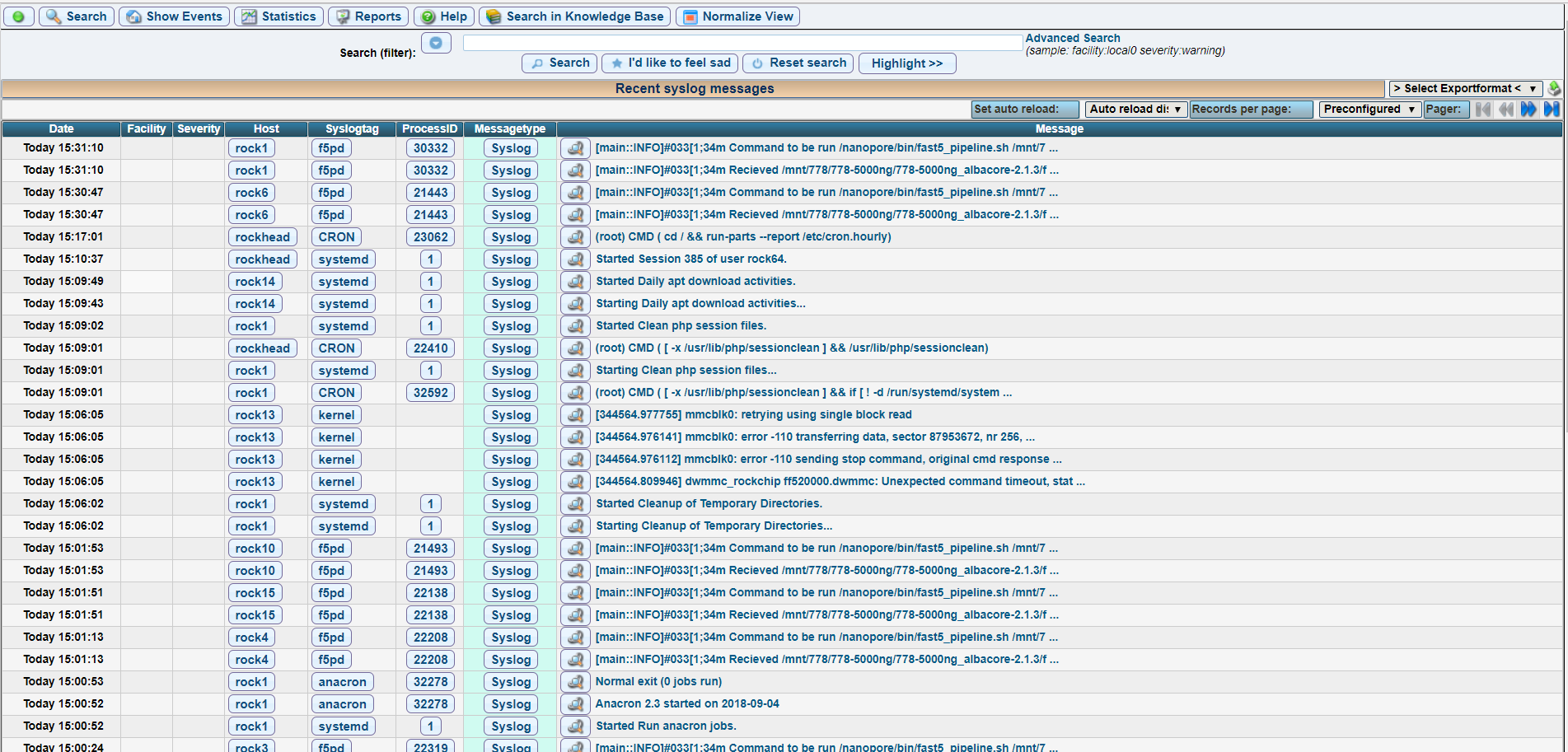Open the Advanced Search link
1568x752 pixels.
pyautogui.click(x=1072, y=38)
